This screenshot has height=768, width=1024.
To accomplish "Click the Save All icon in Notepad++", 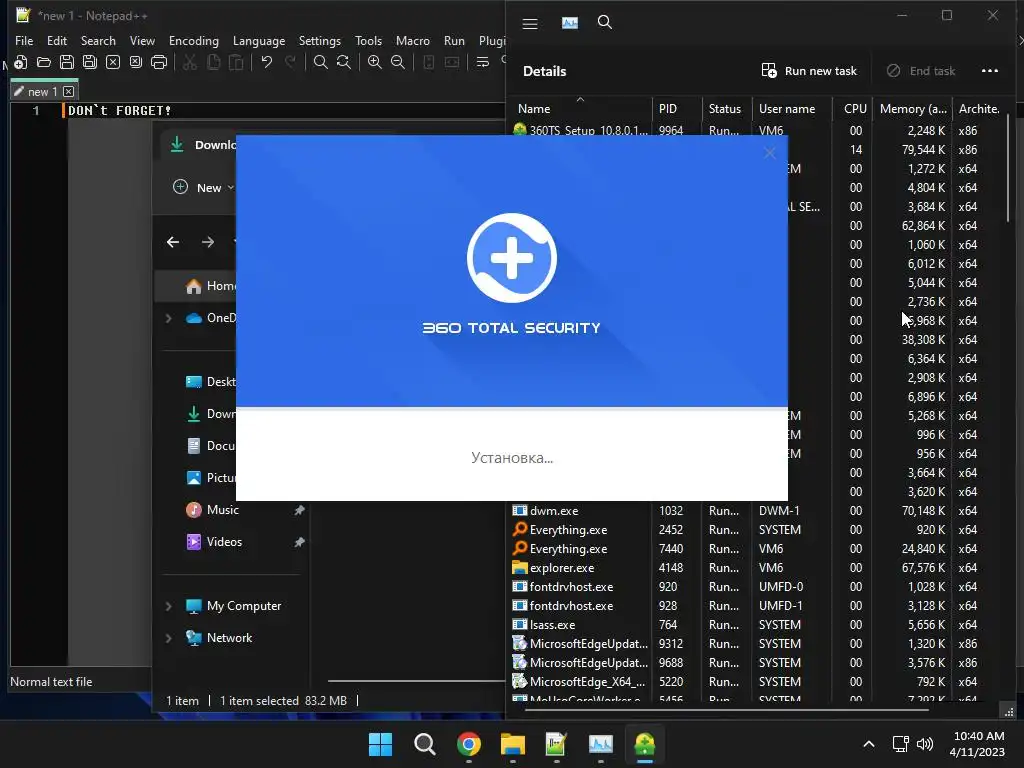I will pyautogui.click(x=89, y=62).
